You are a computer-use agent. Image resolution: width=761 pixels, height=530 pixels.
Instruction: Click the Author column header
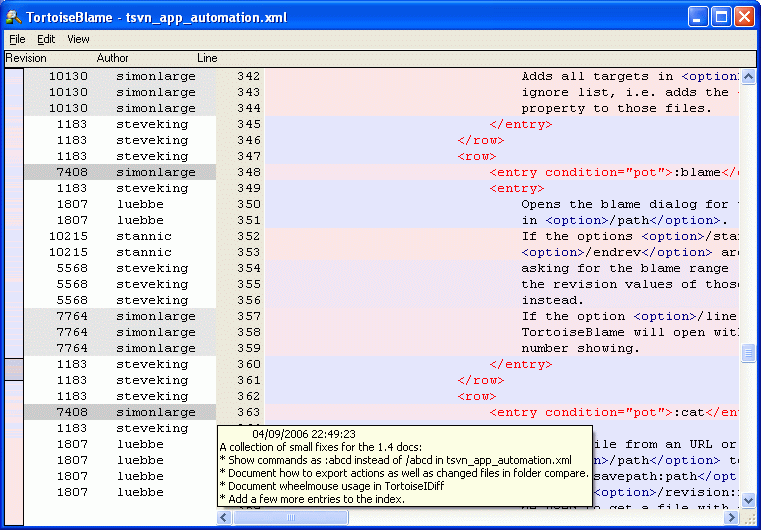click(x=113, y=58)
